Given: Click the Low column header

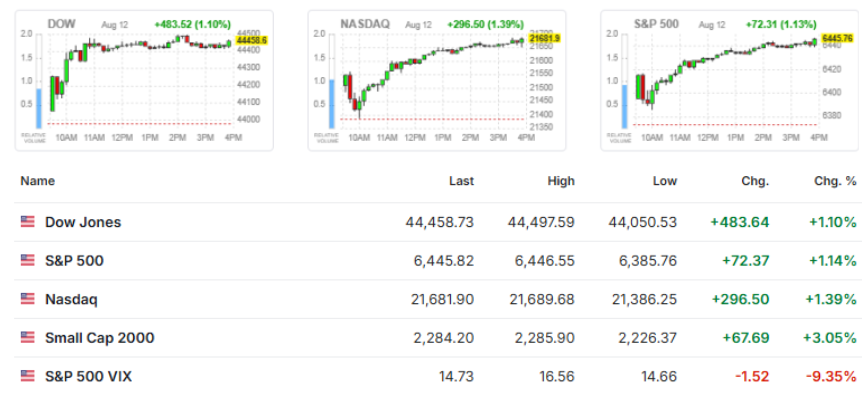Looking at the screenshot, I should pyautogui.click(x=665, y=181).
